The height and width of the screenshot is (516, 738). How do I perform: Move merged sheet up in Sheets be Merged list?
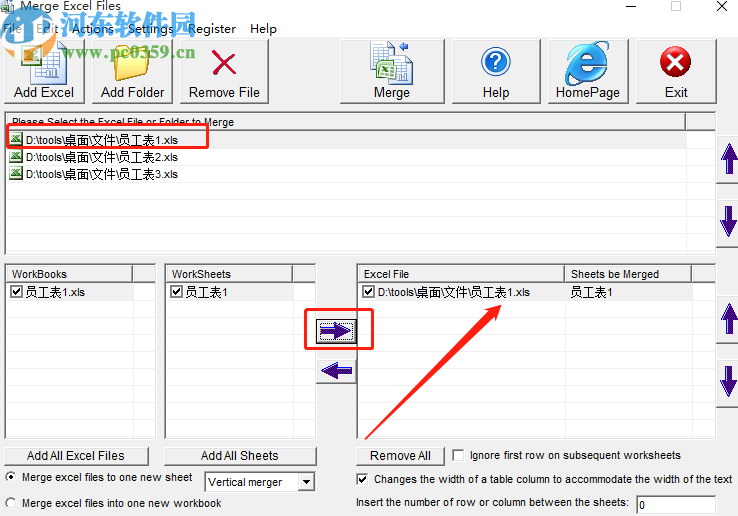tap(728, 319)
